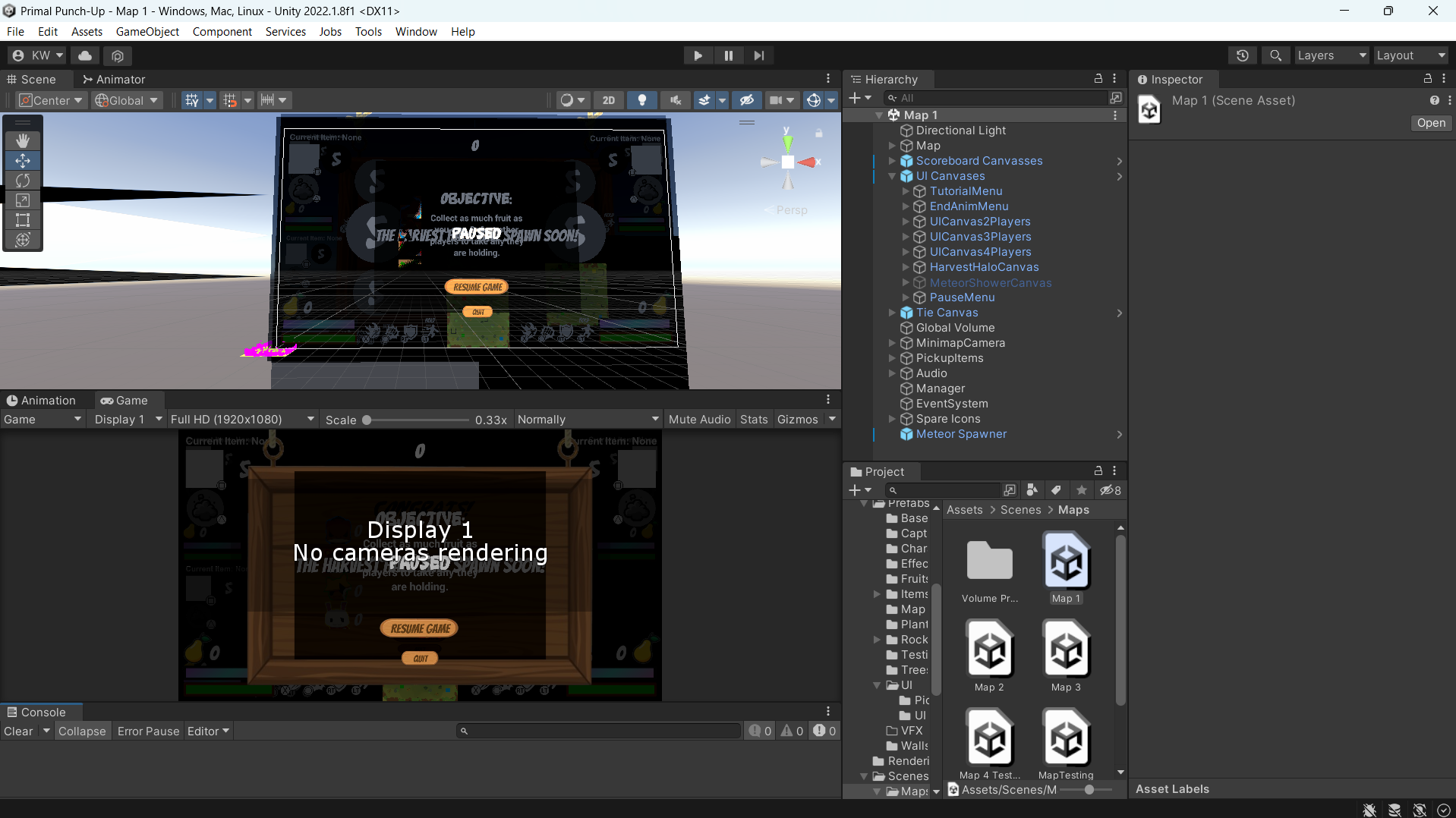Expand the TutorialMenu hierarchy item
Screen dimensions: 1456x818
[x=906, y=191]
